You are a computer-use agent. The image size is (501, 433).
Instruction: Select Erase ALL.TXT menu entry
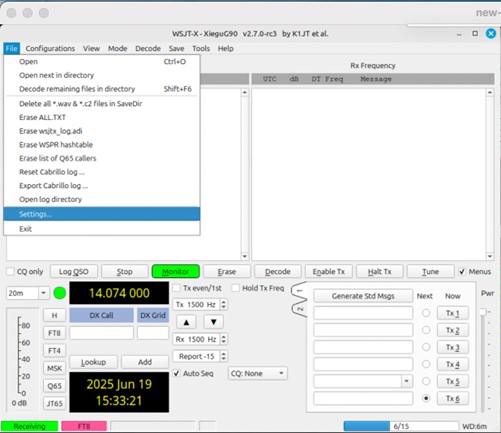pyautogui.click(x=102, y=117)
